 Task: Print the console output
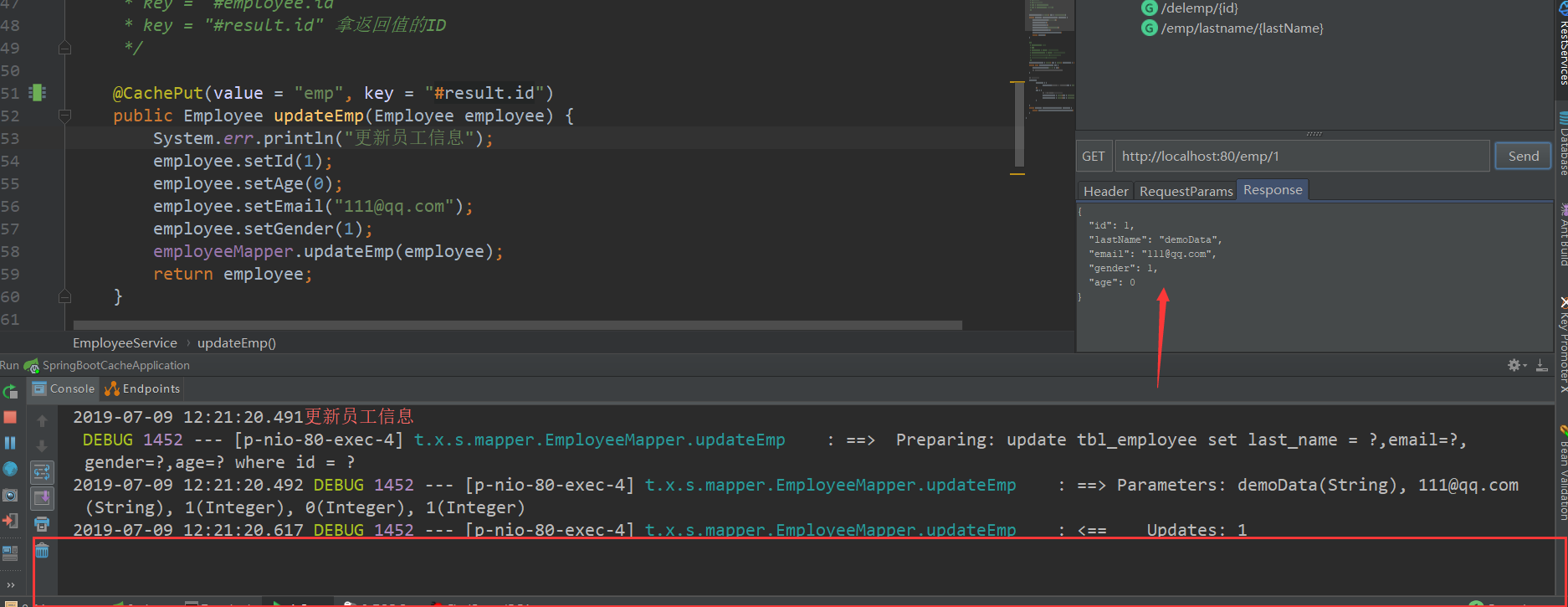click(42, 524)
